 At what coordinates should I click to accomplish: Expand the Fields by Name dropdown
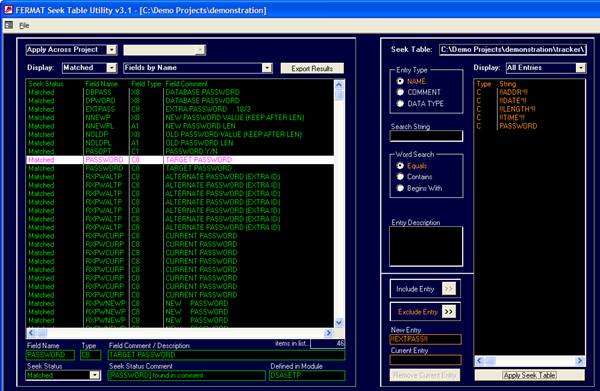[x=267, y=68]
